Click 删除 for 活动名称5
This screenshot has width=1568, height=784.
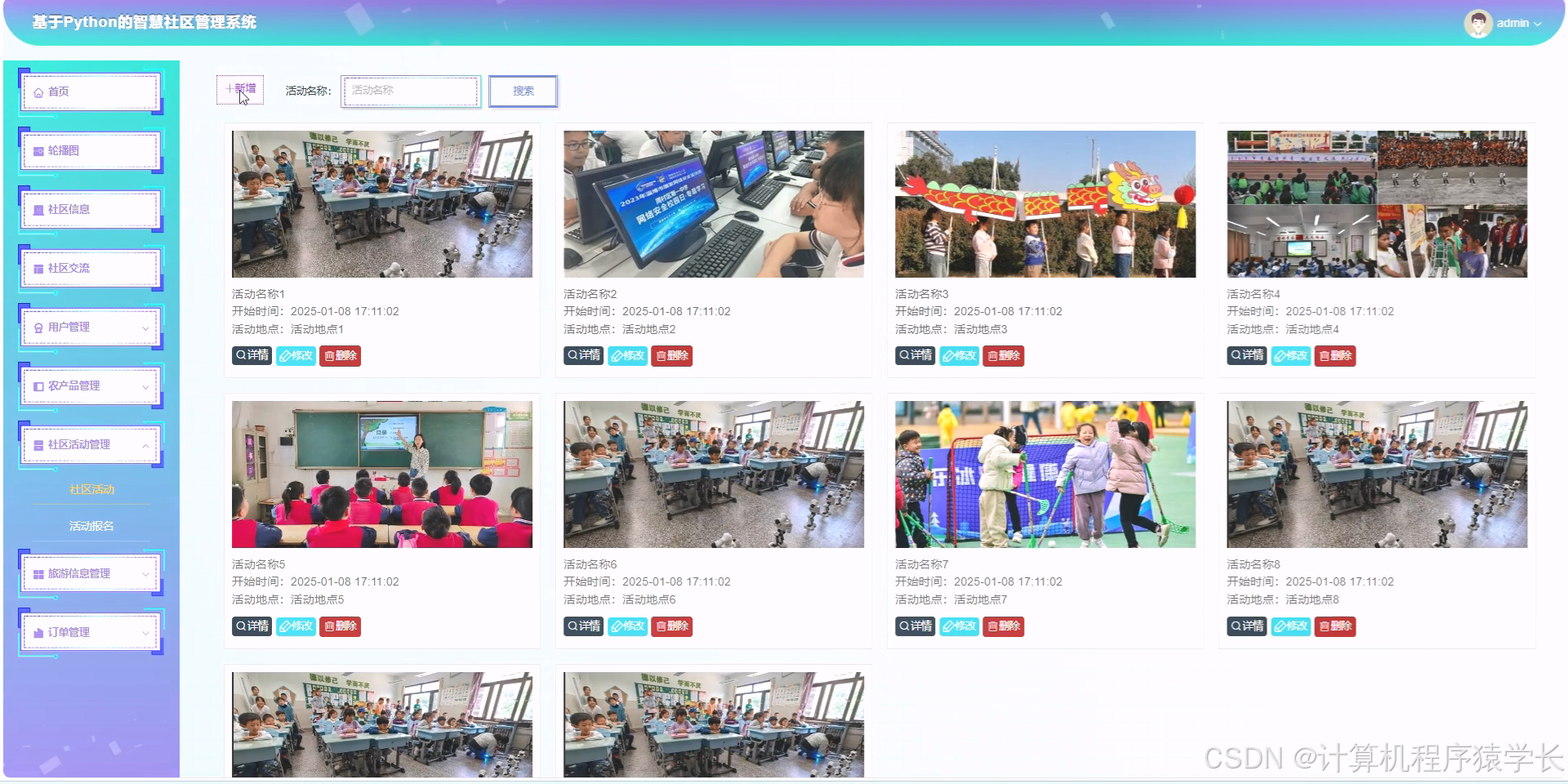coord(341,626)
